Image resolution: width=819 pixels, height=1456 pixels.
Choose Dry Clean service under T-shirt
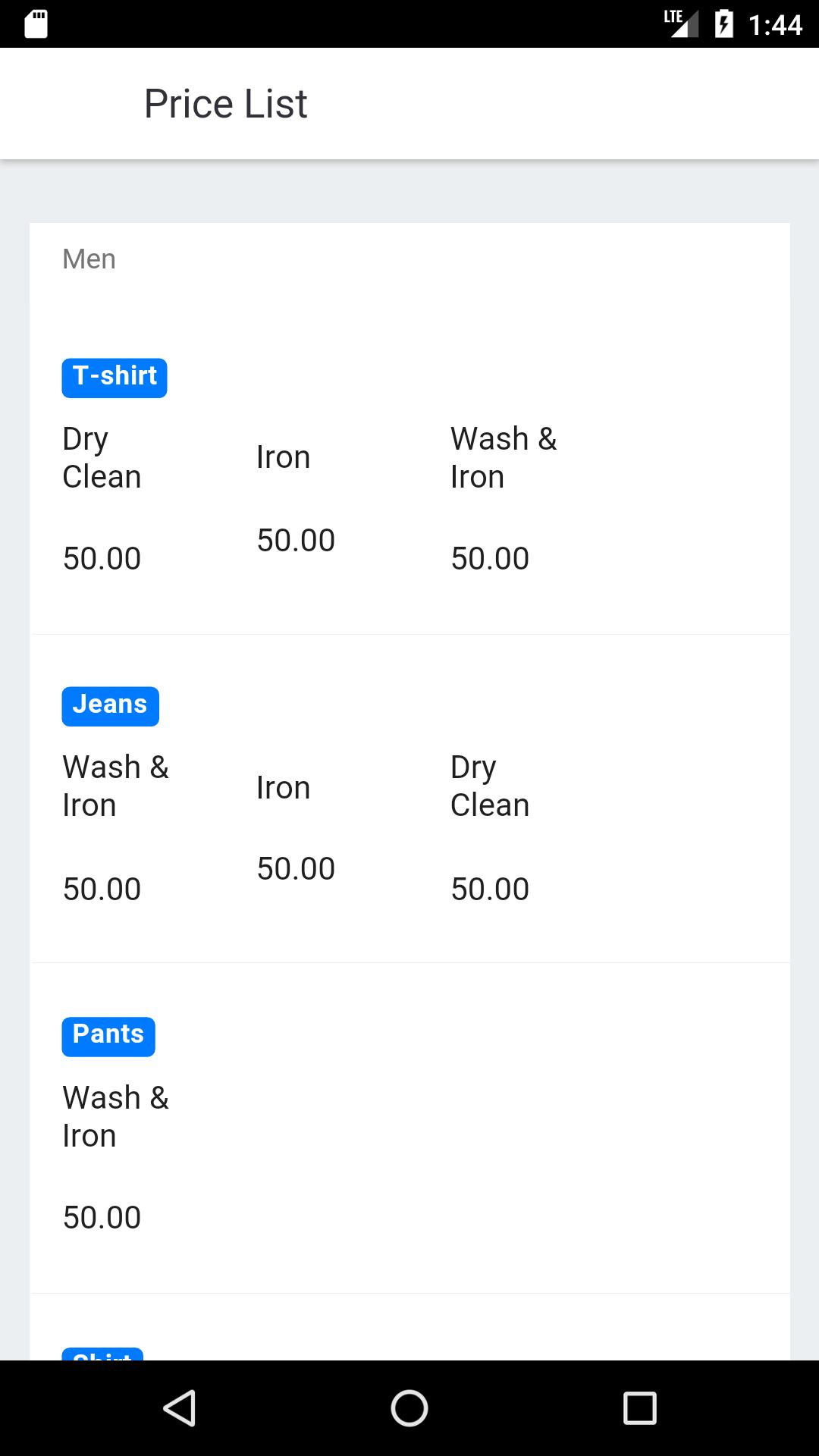tap(102, 458)
